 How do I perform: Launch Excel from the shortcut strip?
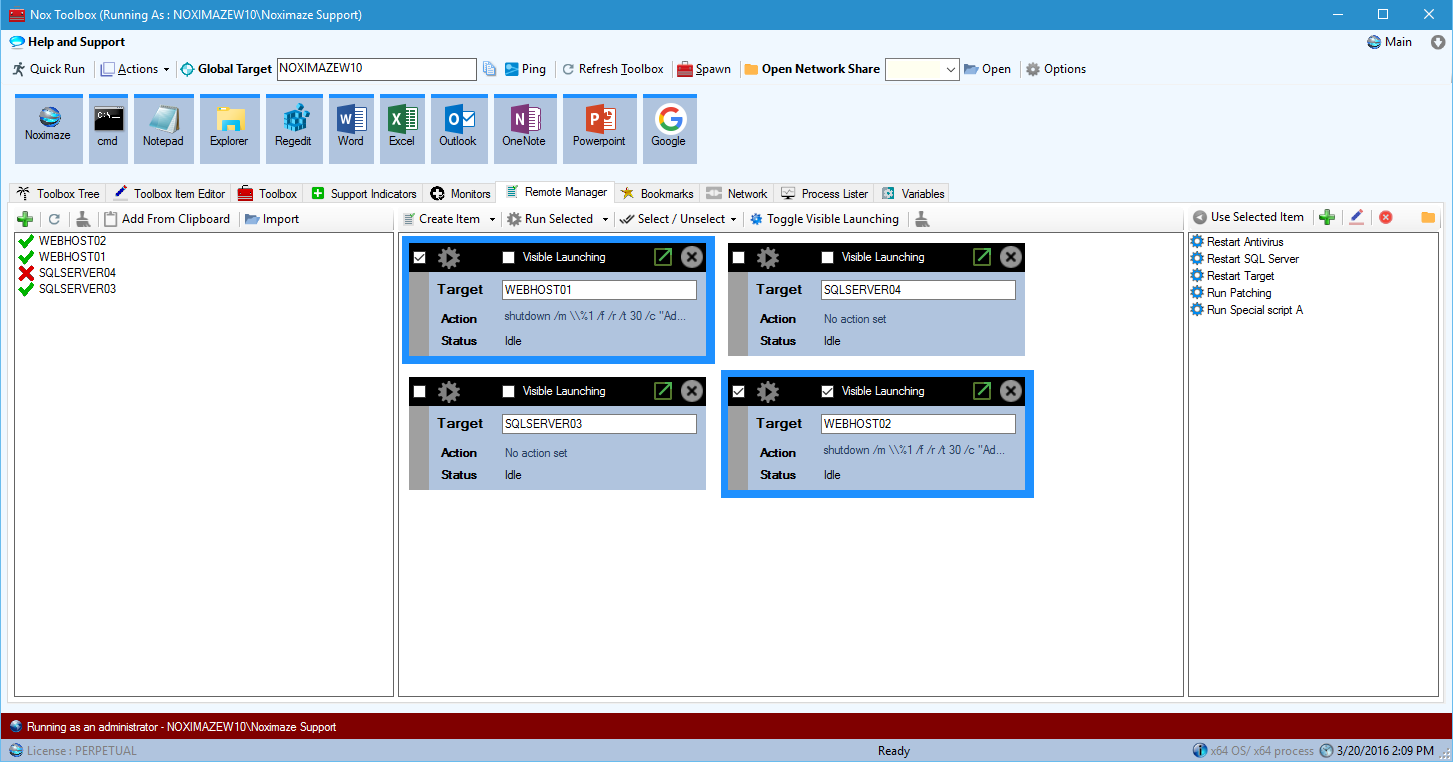click(x=401, y=128)
